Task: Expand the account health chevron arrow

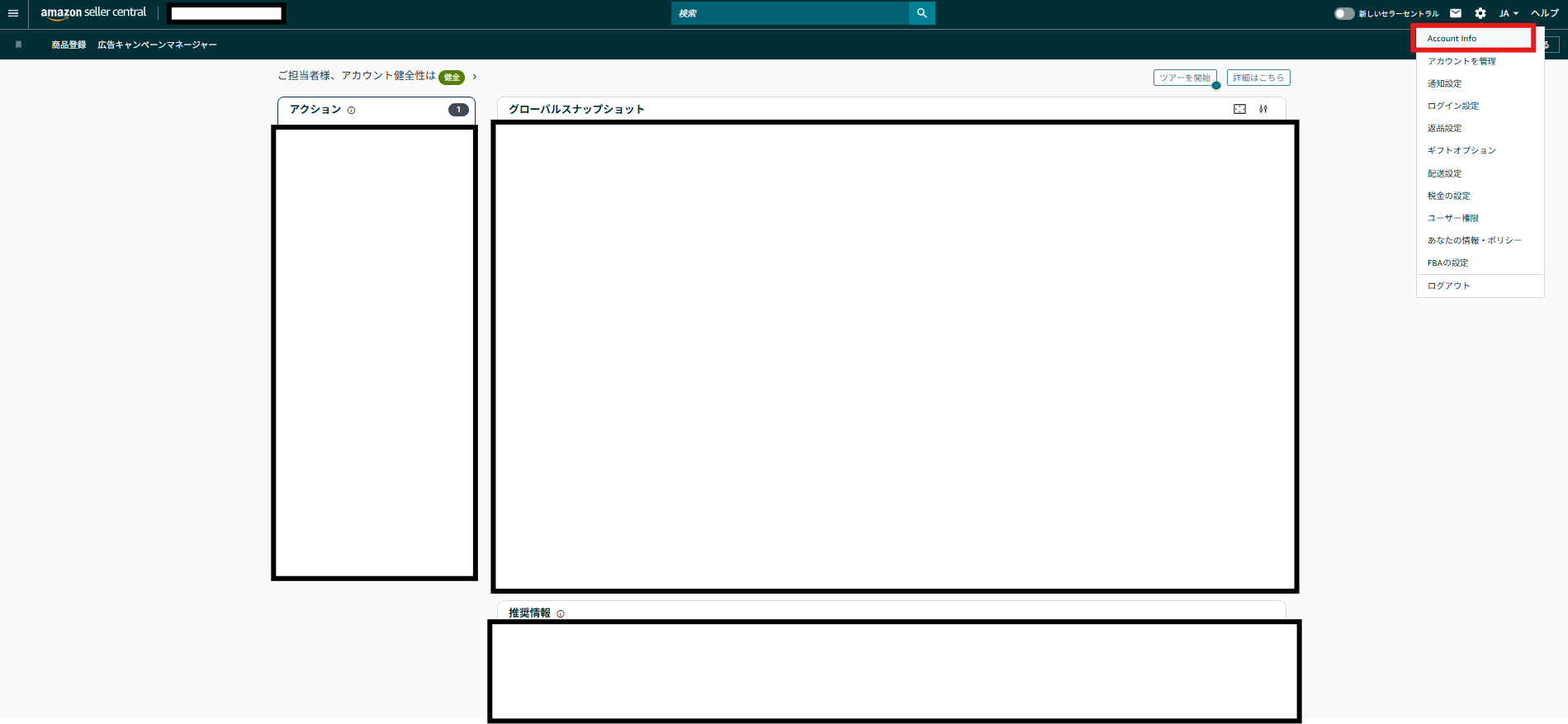Action: point(475,77)
